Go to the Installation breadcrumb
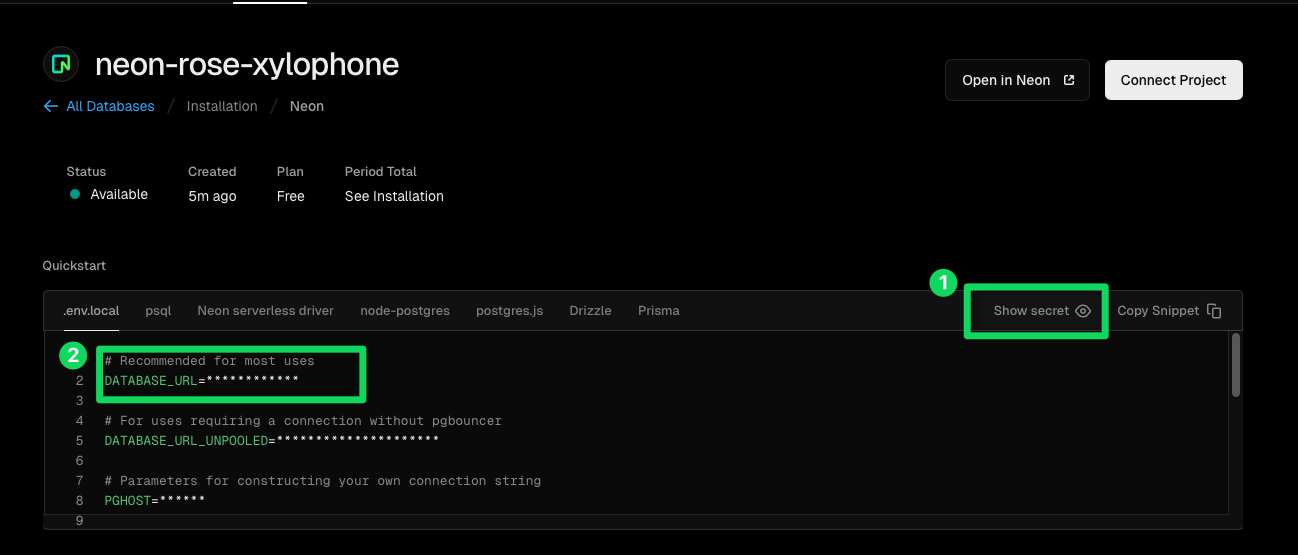This screenshot has width=1298, height=555. point(222,106)
